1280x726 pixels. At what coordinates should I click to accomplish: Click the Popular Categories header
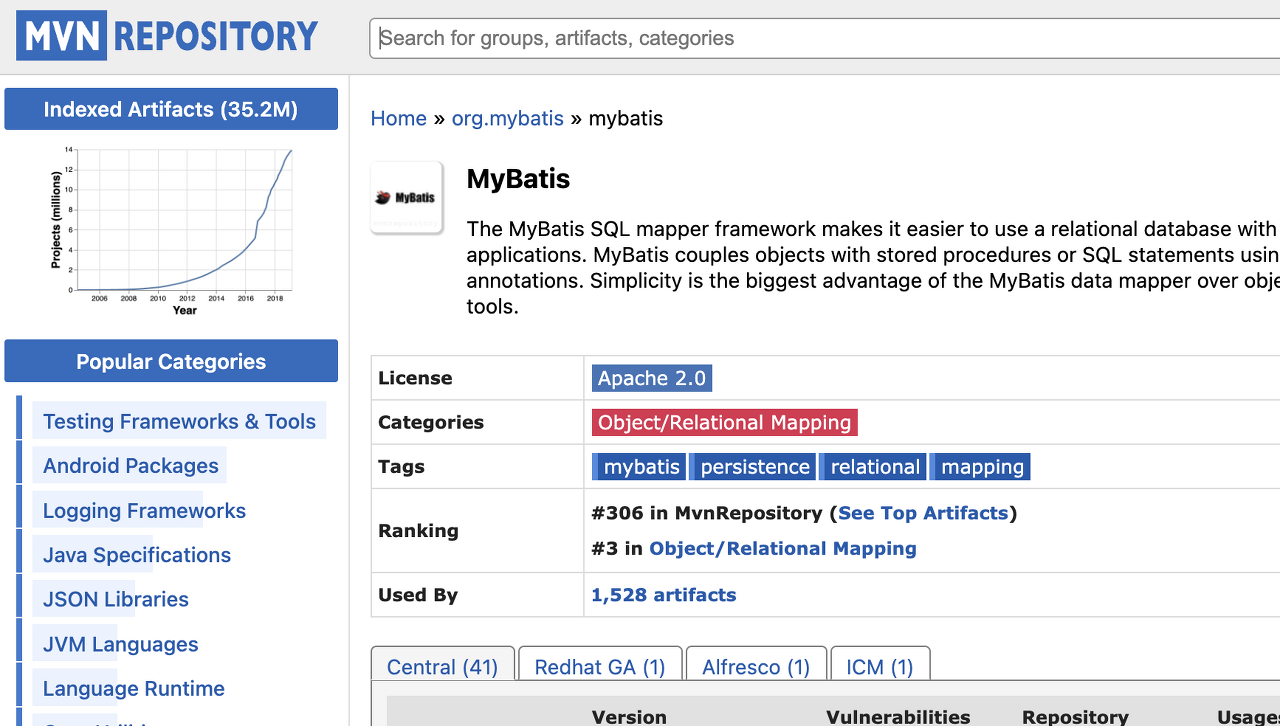coord(171,361)
